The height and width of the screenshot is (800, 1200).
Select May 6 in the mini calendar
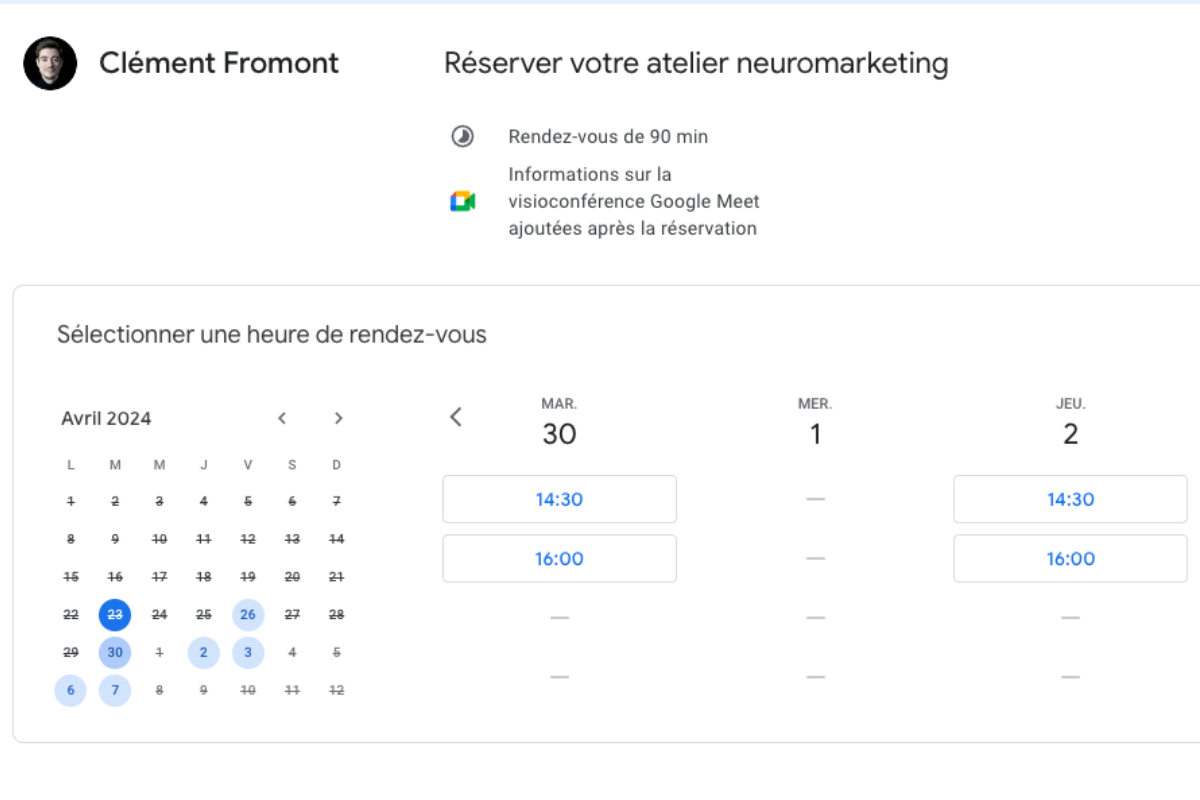70,690
